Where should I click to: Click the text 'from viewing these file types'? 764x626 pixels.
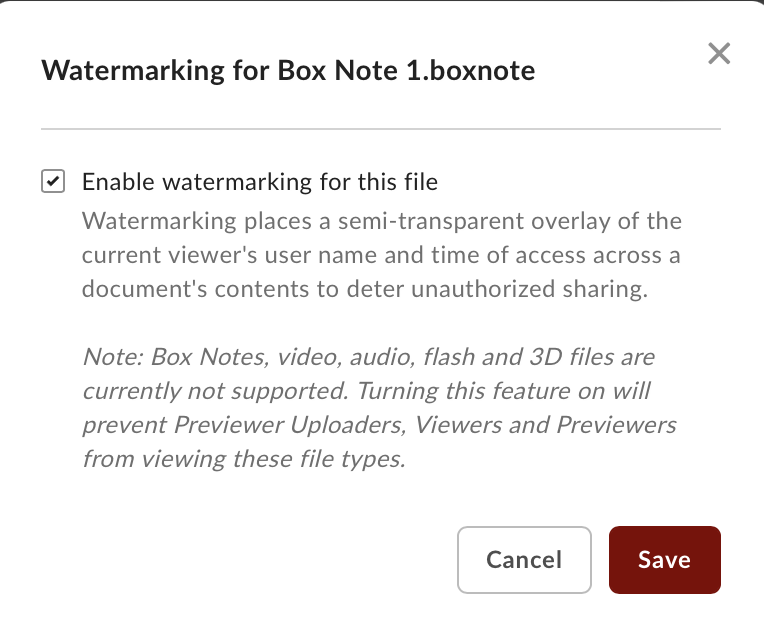point(244,460)
